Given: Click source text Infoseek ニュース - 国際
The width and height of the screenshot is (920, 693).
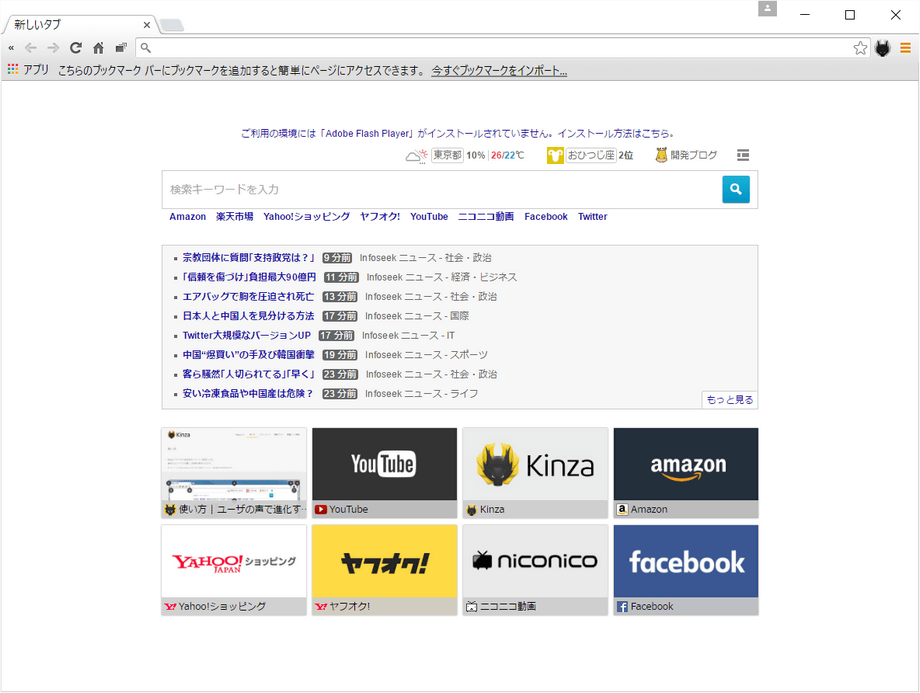Looking at the screenshot, I should click(417, 316).
